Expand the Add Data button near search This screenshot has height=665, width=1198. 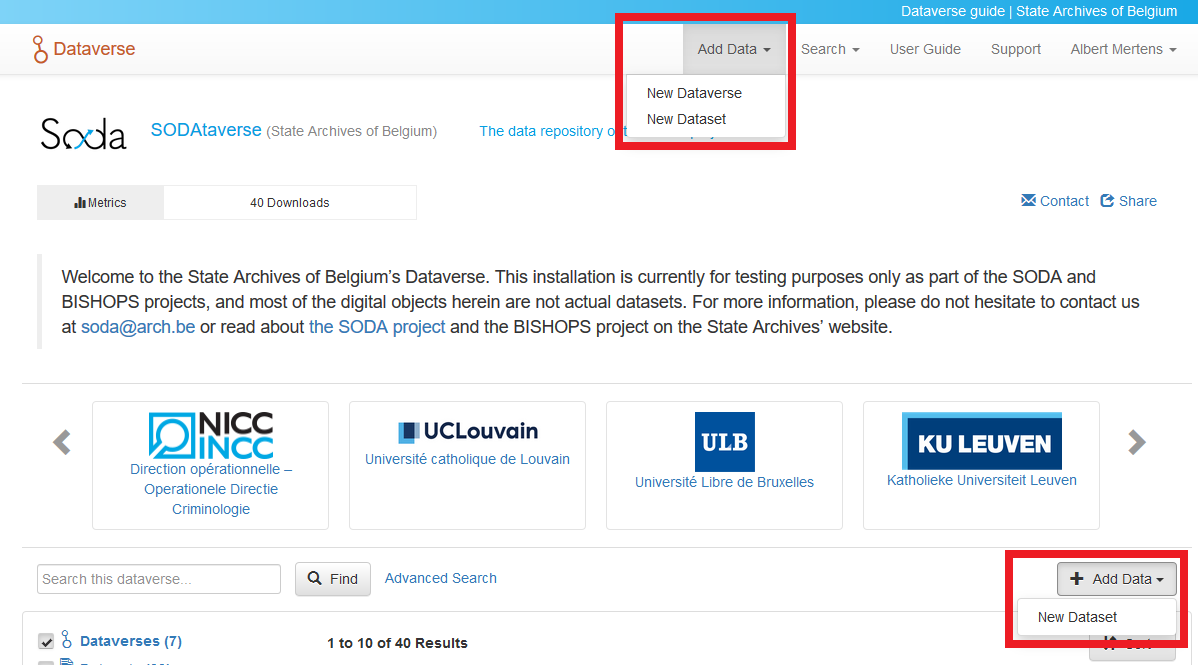point(1116,579)
